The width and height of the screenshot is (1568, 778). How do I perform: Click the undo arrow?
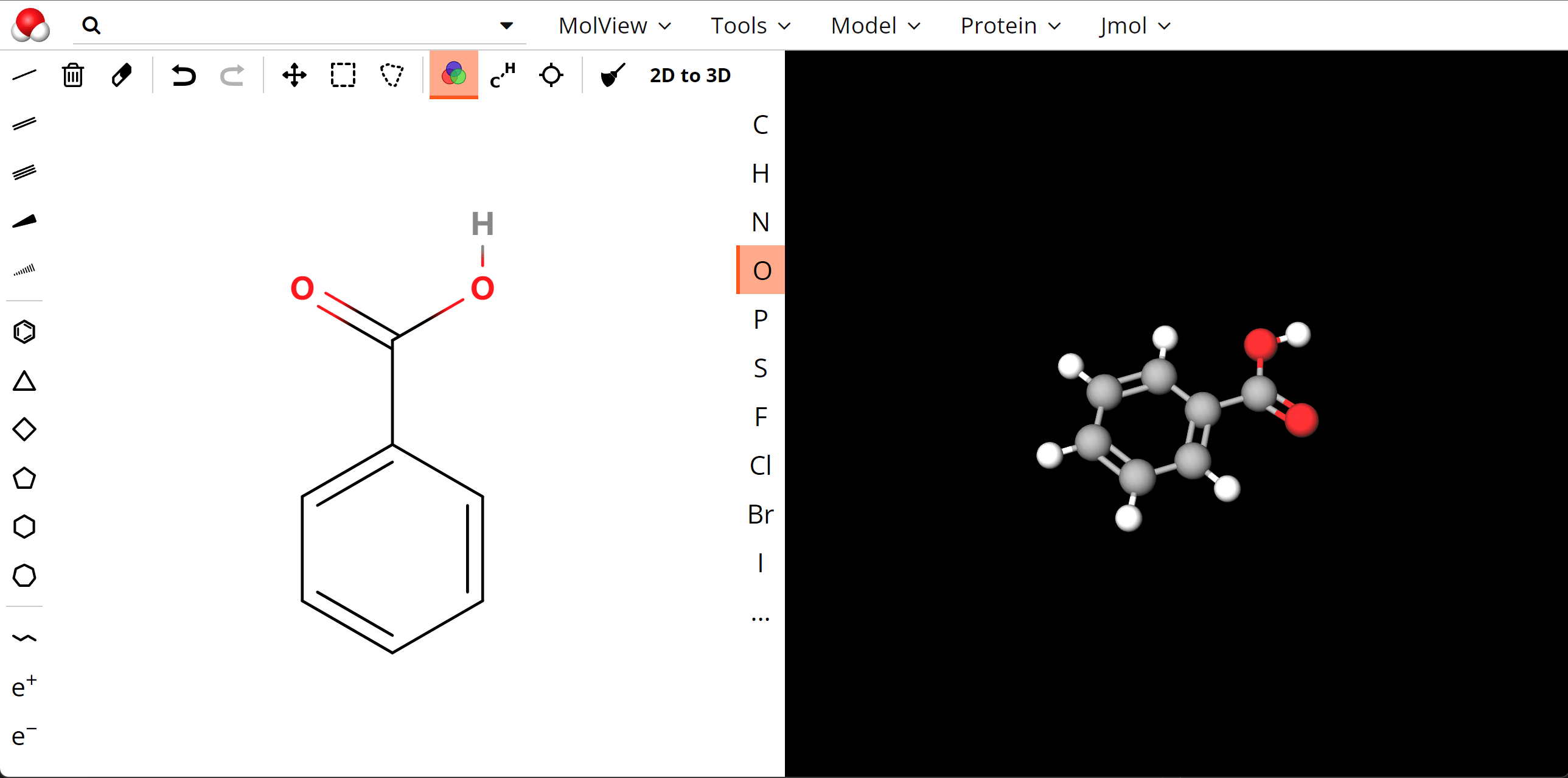click(183, 75)
